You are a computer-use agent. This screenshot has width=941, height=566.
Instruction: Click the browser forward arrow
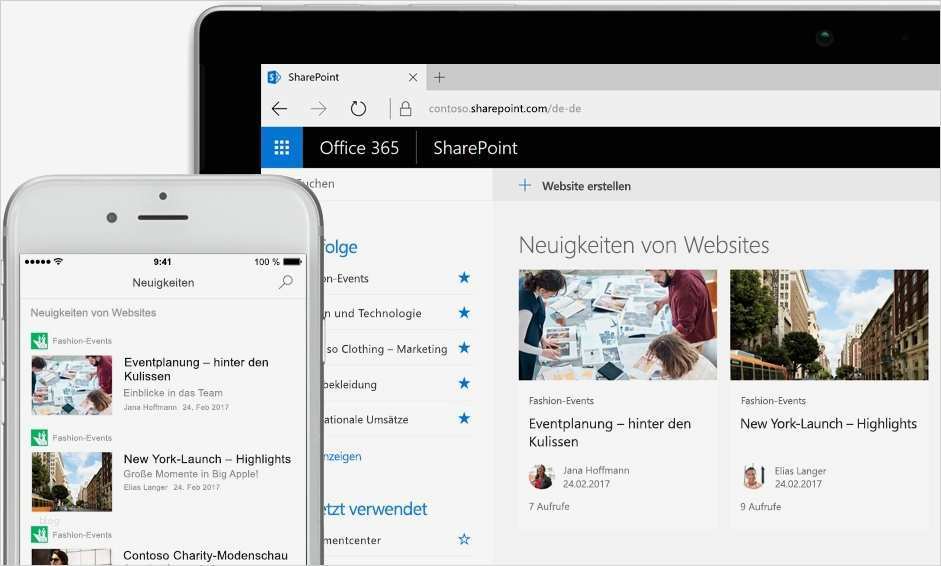pos(319,109)
